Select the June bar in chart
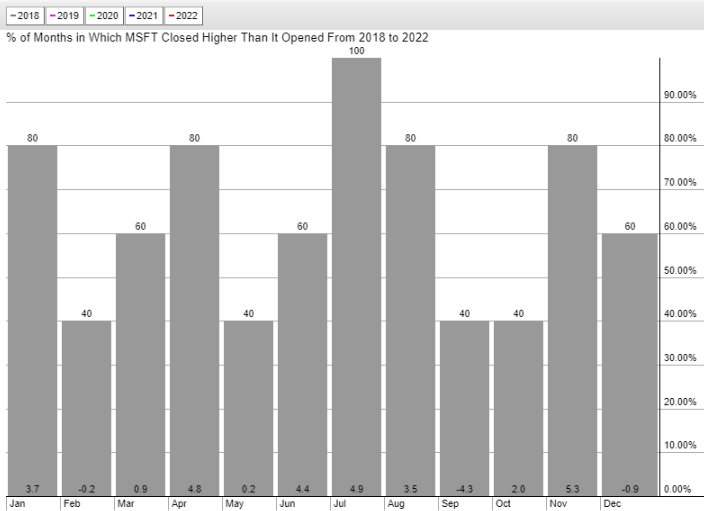704x511 pixels. (303, 365)
